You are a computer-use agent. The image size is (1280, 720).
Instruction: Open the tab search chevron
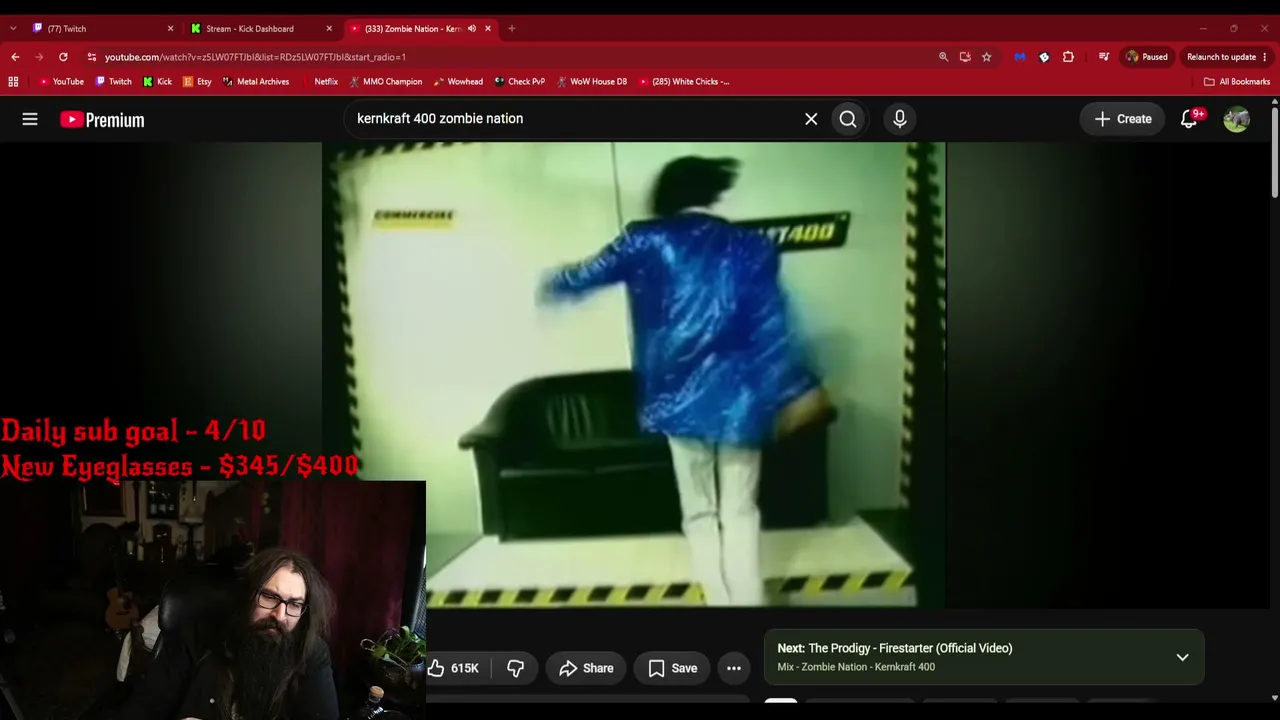pos(13,29)
